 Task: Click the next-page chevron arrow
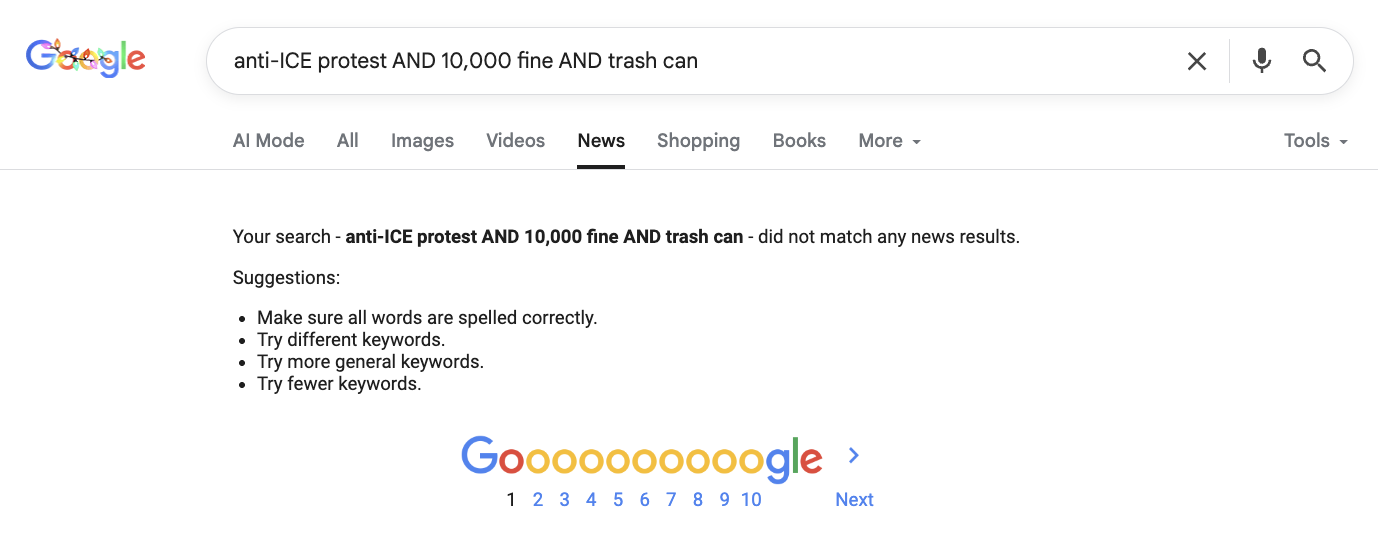click(x=853, y=456)
